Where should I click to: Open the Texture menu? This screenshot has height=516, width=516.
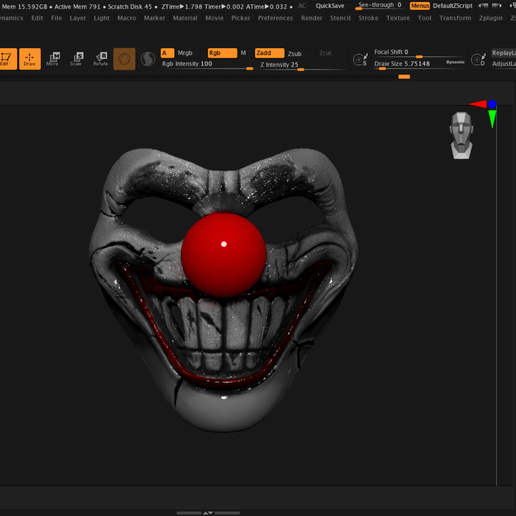[398, 18]
